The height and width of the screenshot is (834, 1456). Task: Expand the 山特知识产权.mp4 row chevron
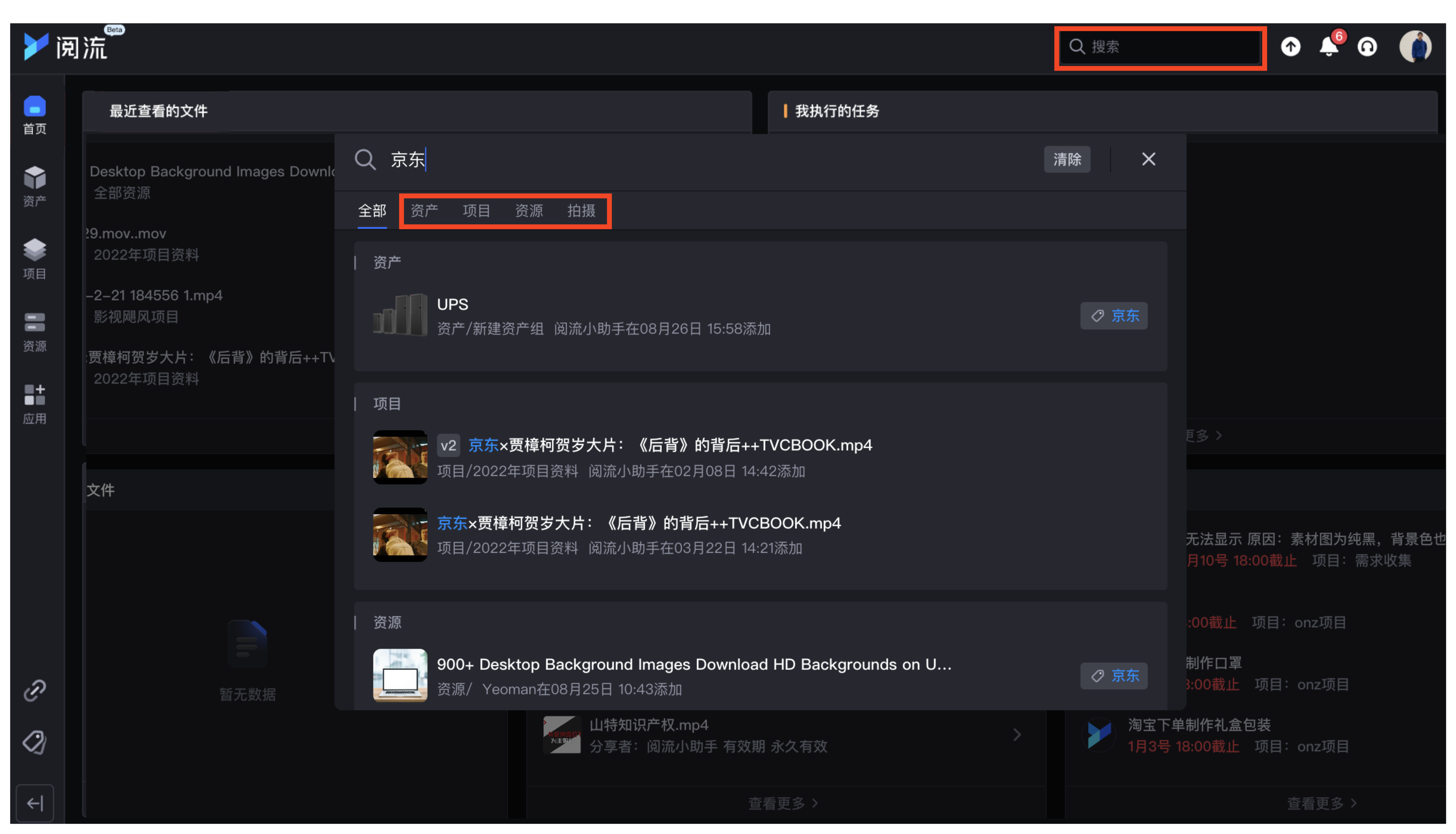click(x=1017, y=735)
